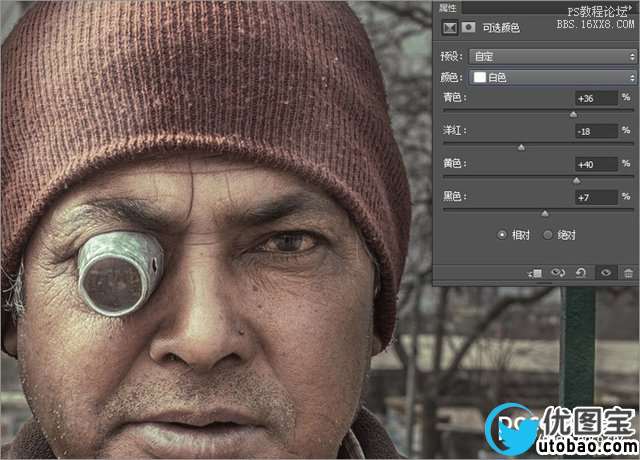Click the 青色 cyan slider handle

coord(573,114)
